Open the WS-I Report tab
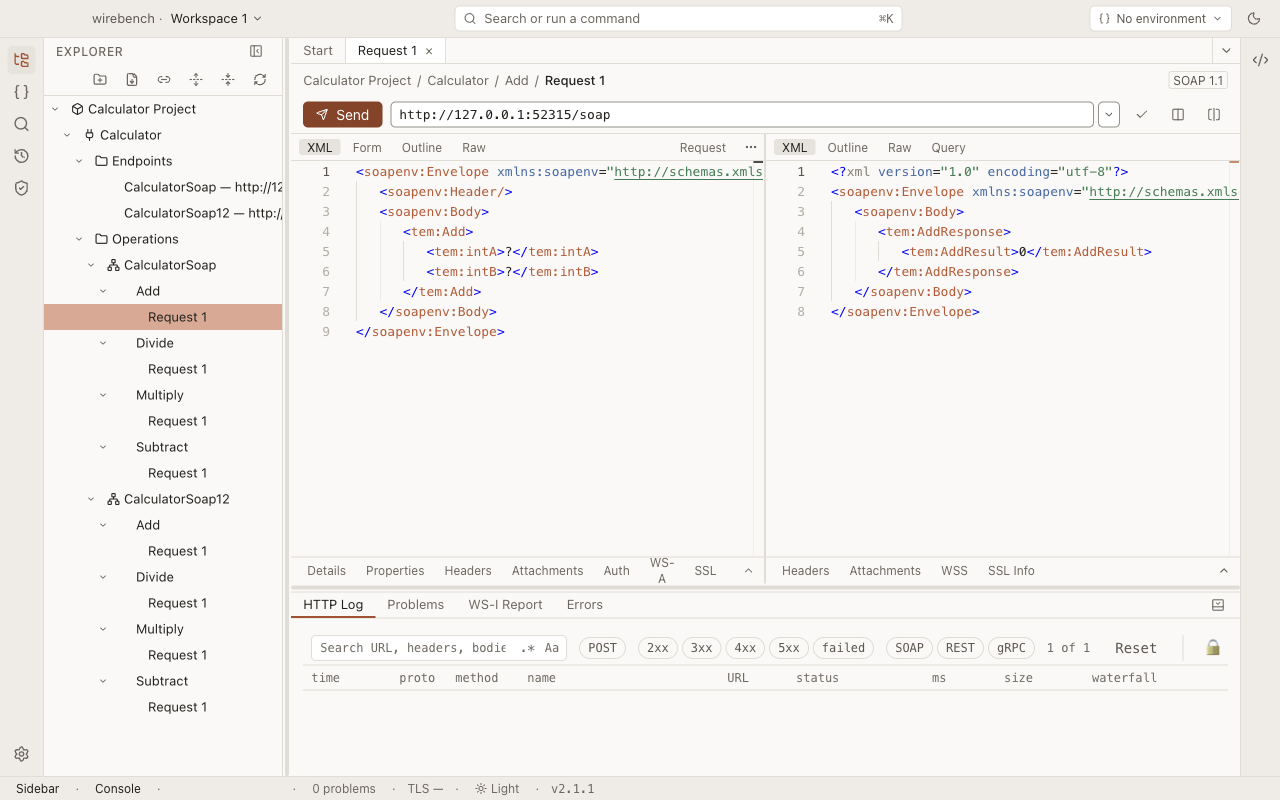 [x=505, y=605]
